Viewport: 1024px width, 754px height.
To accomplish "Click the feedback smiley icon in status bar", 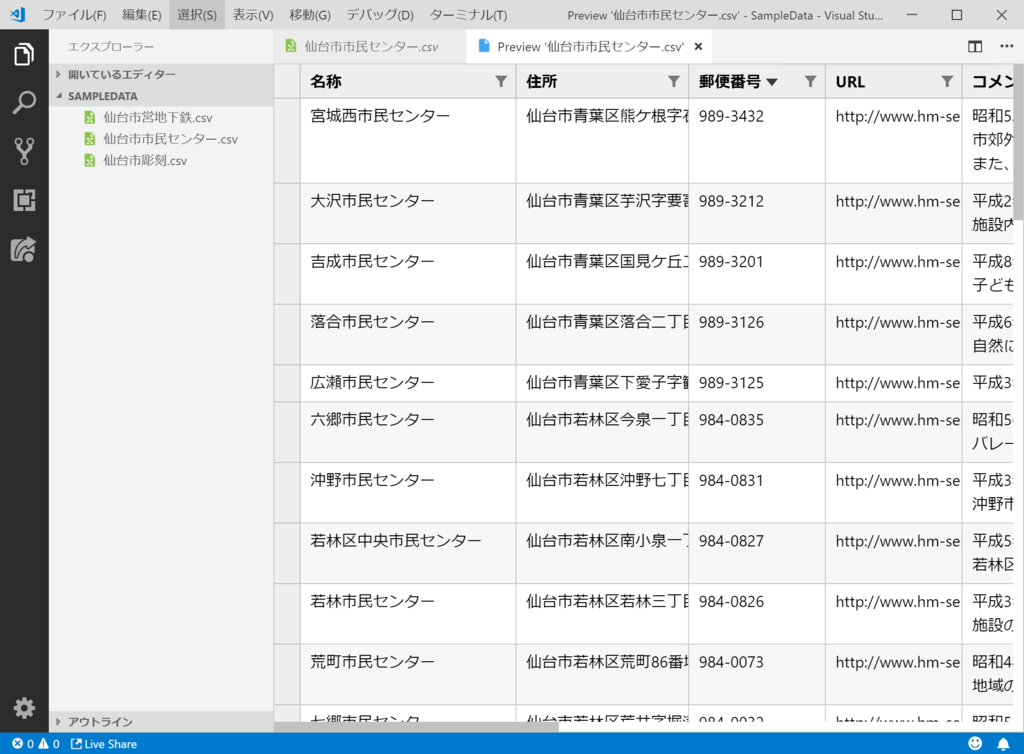I will (x=975, y=743).
